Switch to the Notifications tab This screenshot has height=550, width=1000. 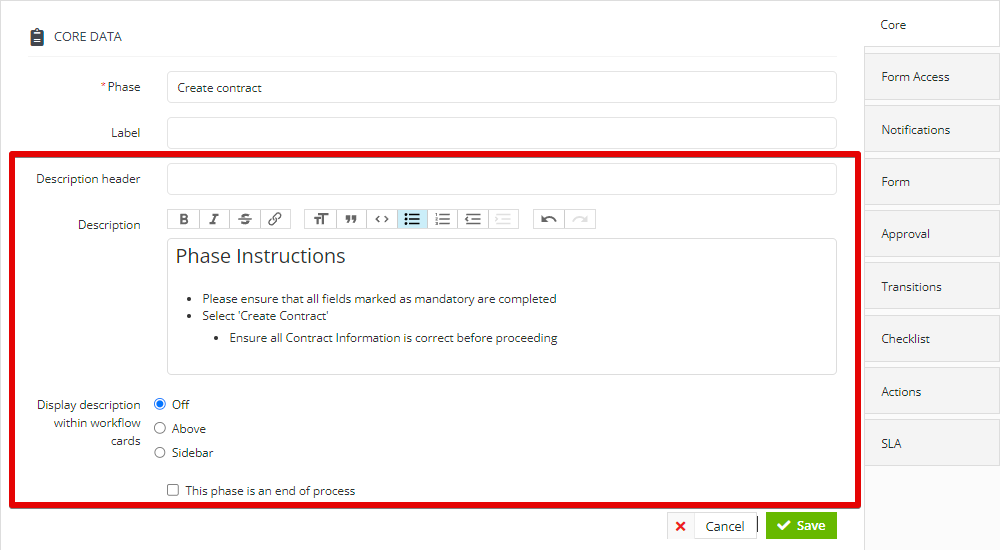[x=932, y=130]
